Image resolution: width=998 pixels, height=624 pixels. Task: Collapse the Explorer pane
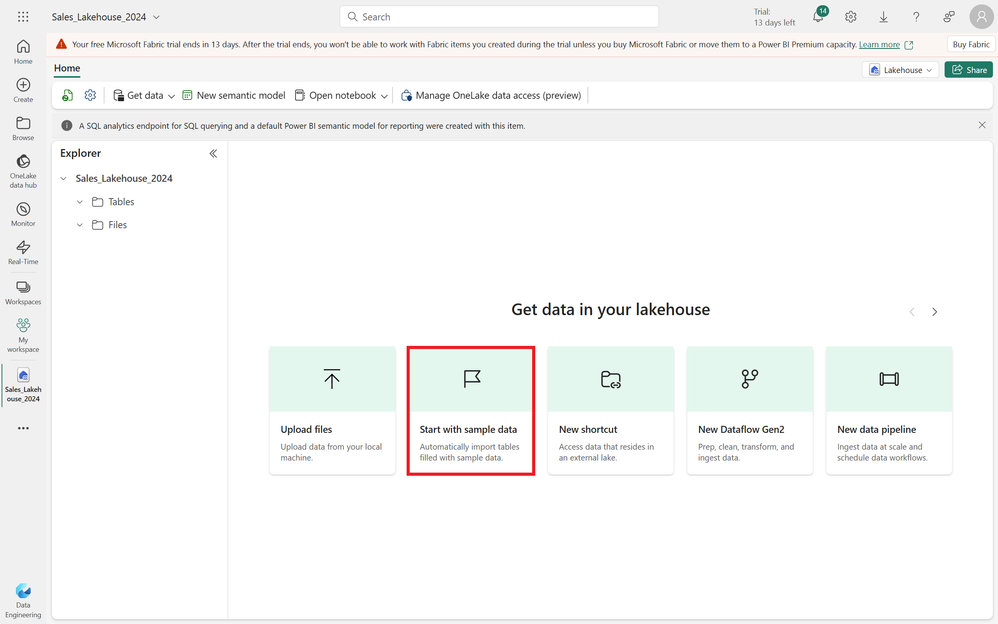[213, 153]
